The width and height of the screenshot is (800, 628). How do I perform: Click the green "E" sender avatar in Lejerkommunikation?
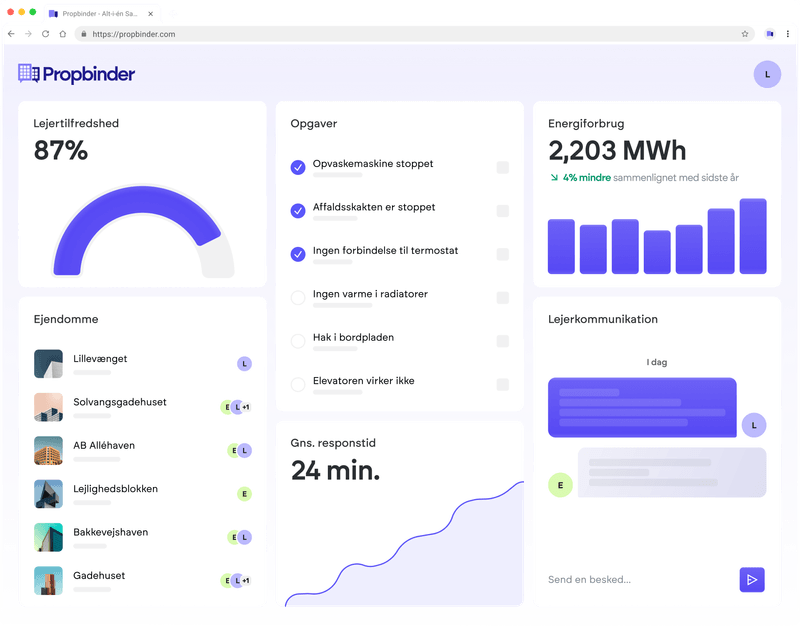click(x=561, y=486)
